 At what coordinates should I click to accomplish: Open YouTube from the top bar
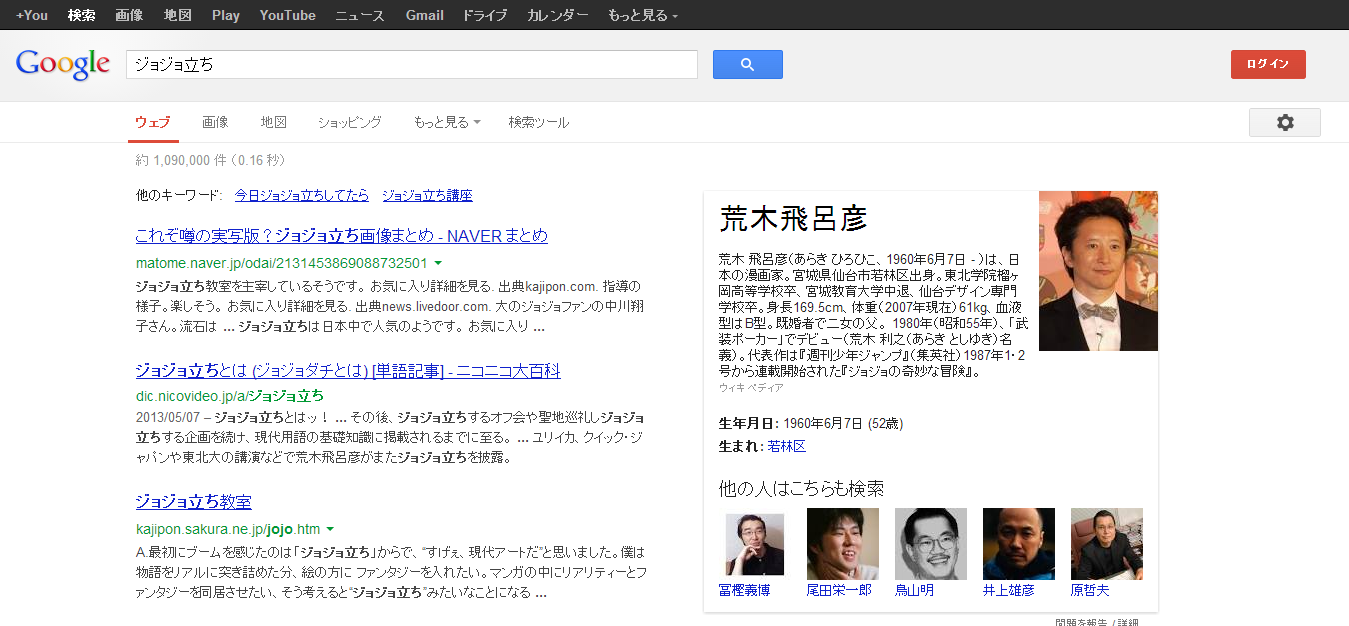pos(287,15)
